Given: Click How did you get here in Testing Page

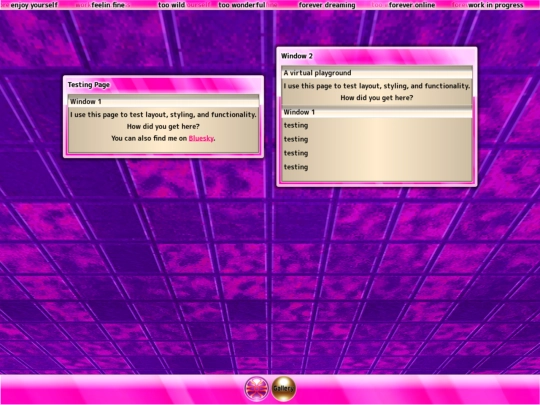Looking at the screenshot, I should 163,126.
